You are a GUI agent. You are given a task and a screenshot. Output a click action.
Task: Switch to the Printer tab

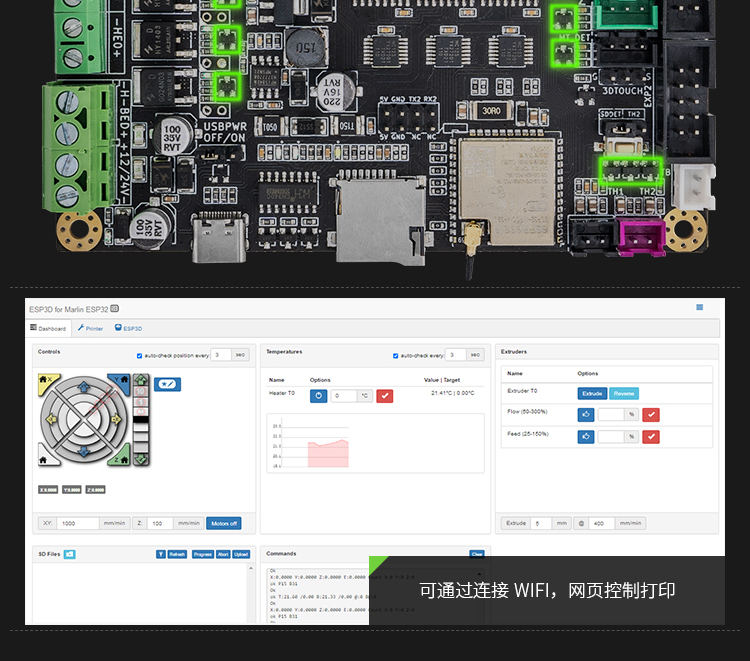coord(90,328)
